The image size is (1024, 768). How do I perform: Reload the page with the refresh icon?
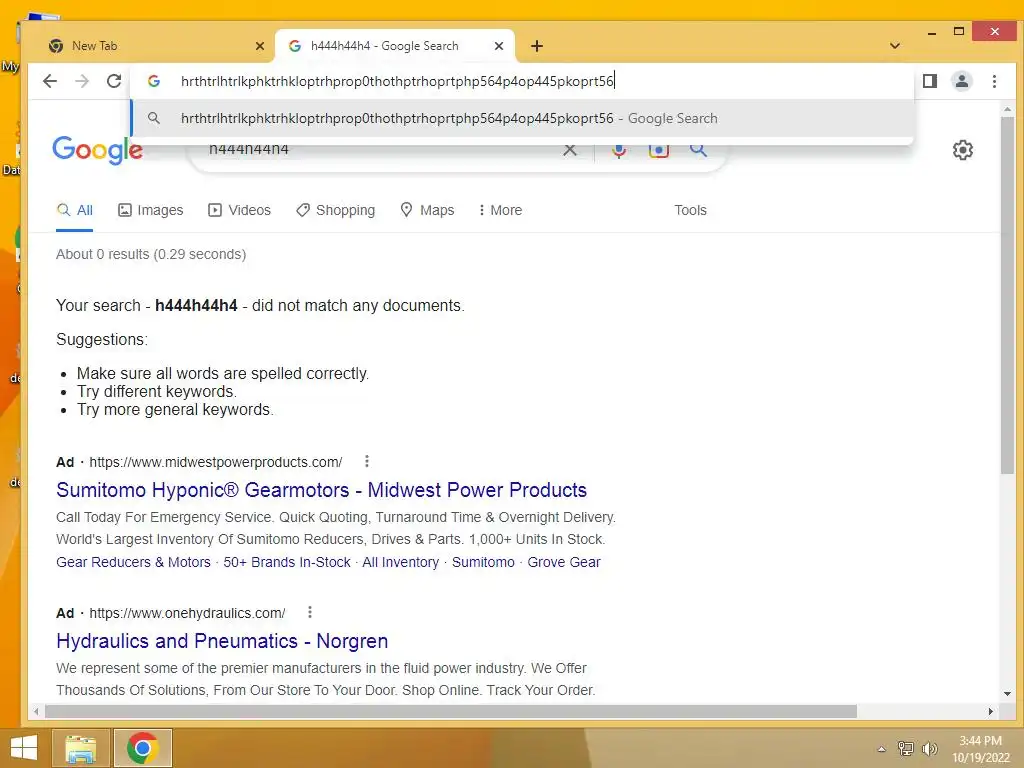tap(114, 81)
